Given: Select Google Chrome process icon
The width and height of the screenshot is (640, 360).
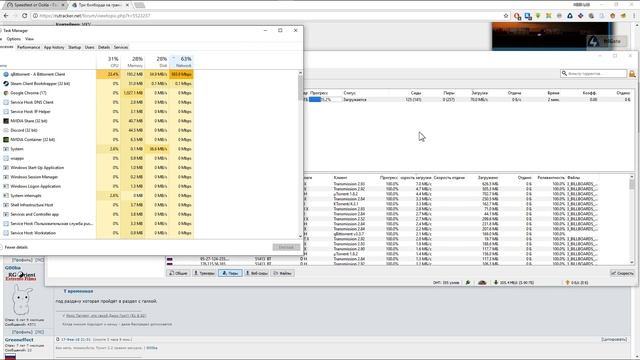Looking at the screenshot, I should [6, 93].
